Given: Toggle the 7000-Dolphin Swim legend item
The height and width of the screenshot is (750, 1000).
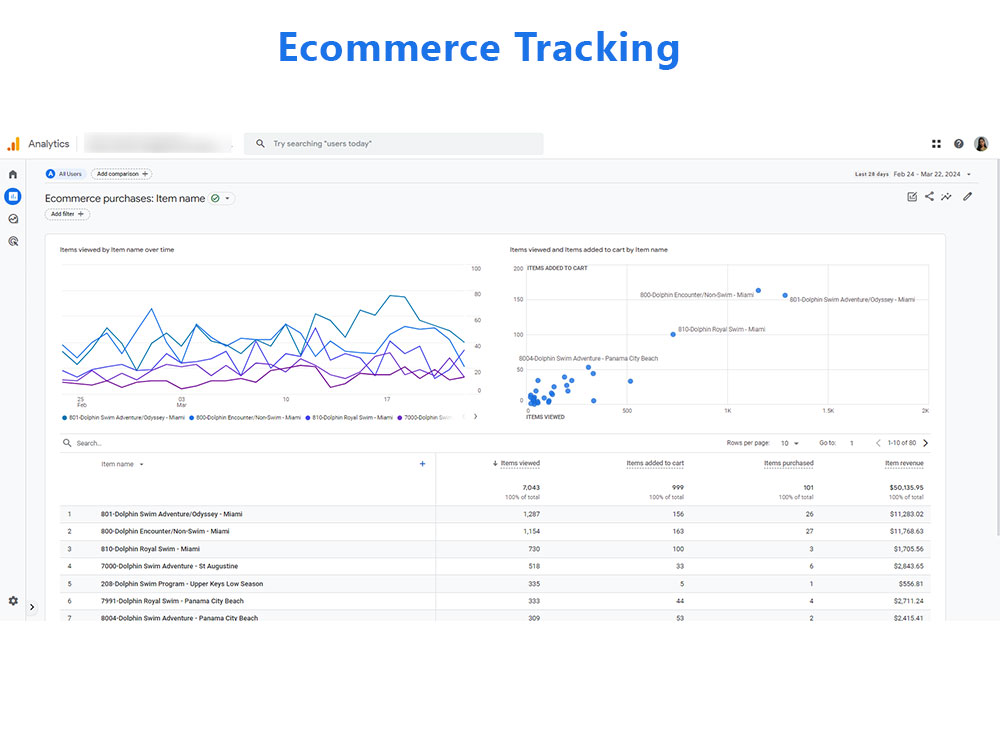Looking at the screenshot, I should (x=425, y=418).
